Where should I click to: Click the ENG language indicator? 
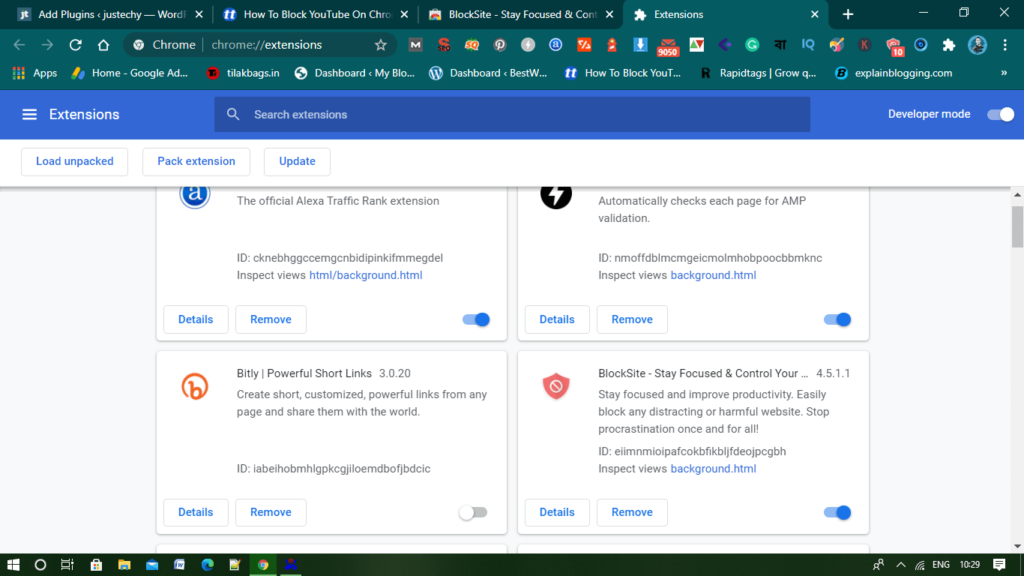940,565
